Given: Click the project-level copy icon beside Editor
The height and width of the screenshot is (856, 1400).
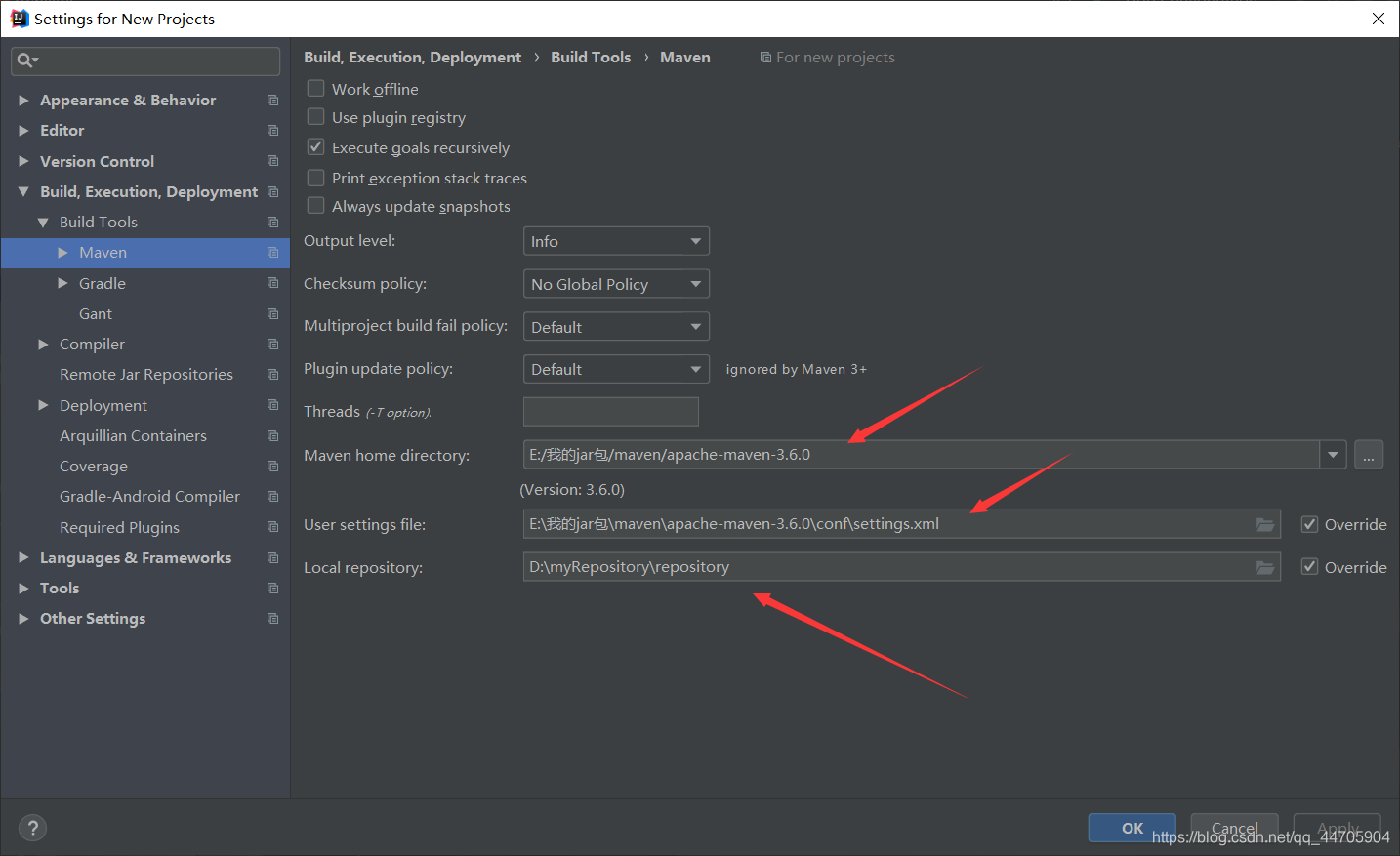Looking at the screenshot, I should [x=272, y=131].
